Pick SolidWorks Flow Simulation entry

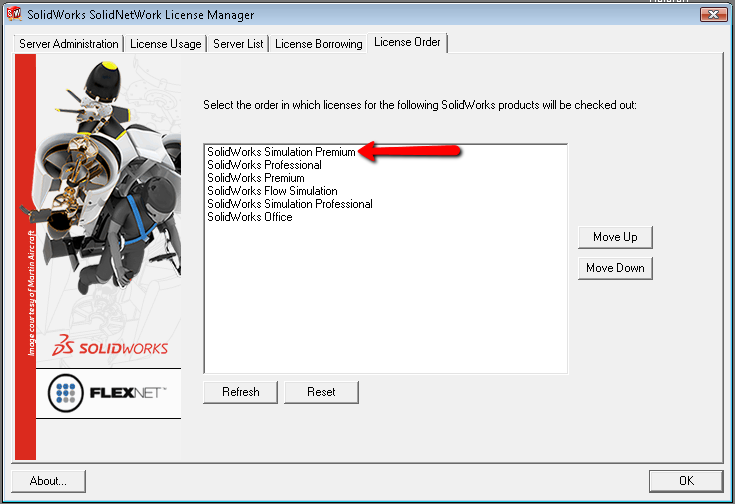tap(272, 191)
